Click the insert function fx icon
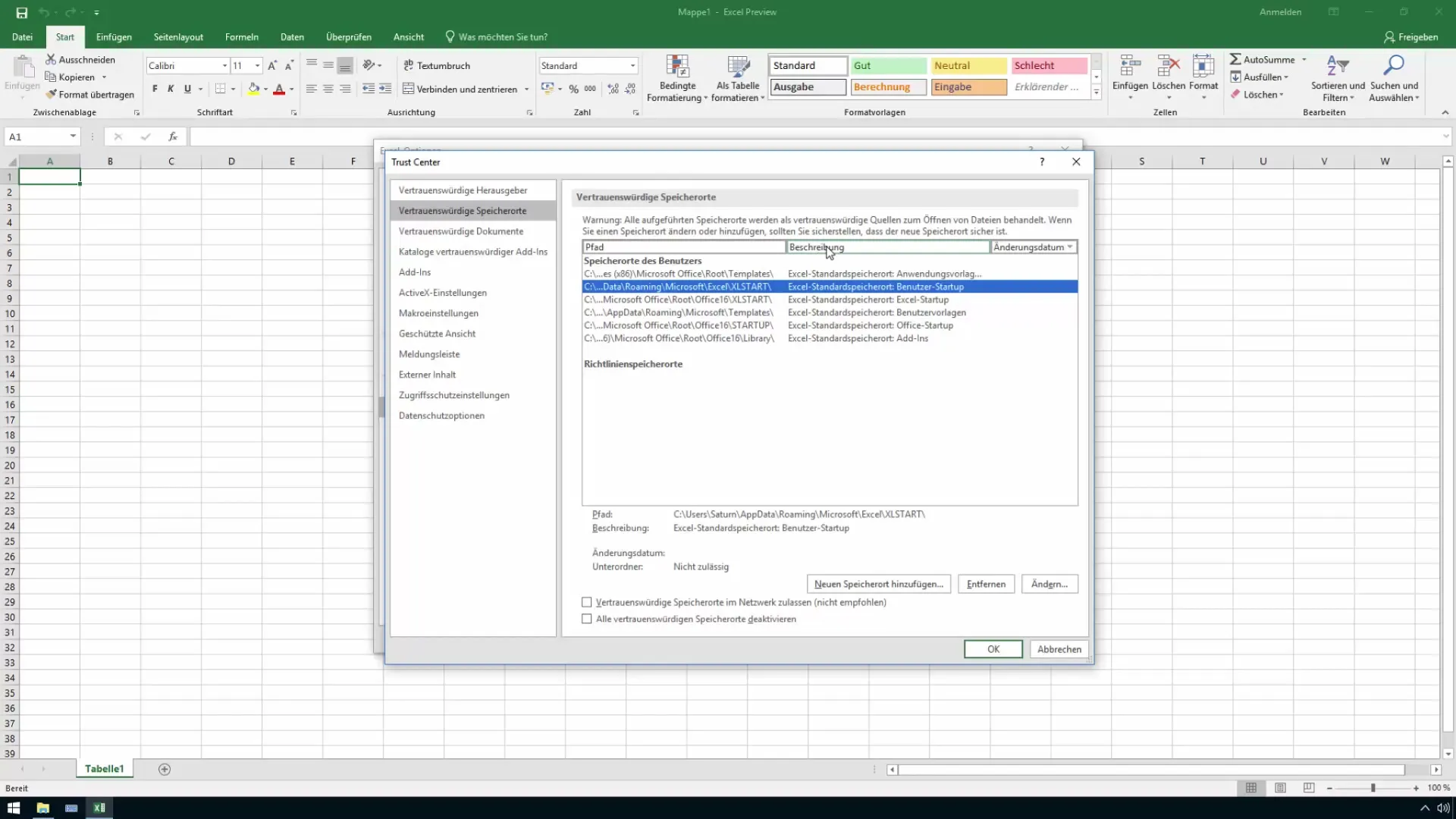 pos(173,136)
